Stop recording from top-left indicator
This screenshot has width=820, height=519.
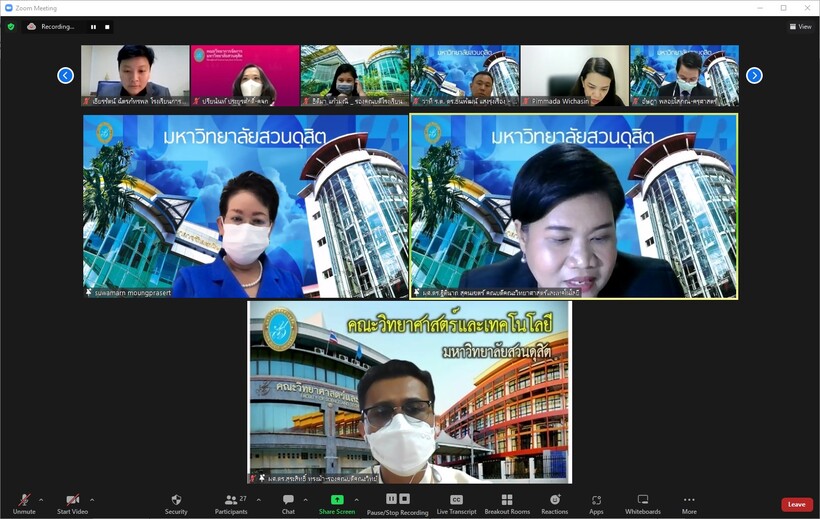point(107,27)
